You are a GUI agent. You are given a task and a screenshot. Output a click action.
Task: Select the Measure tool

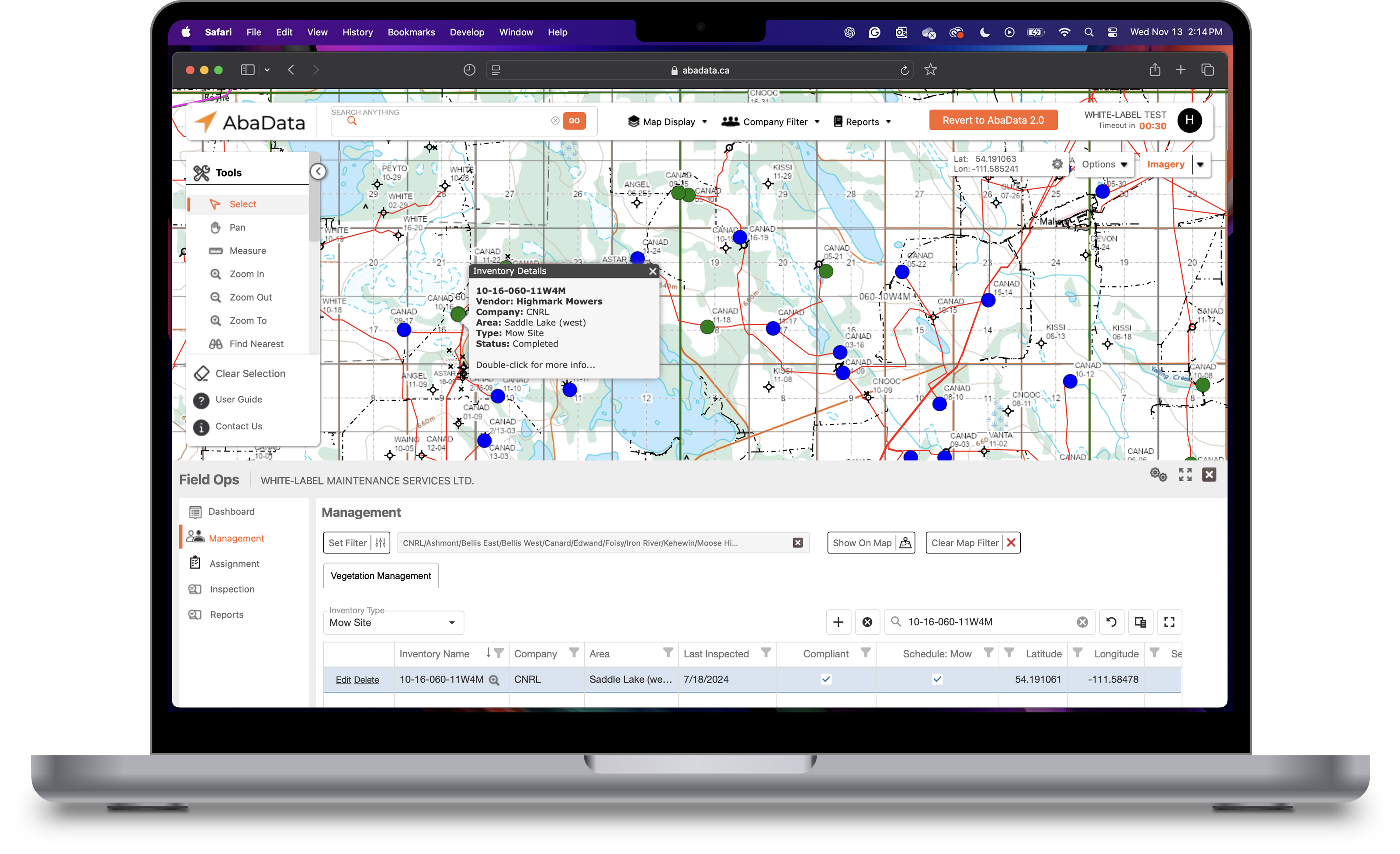246,250
